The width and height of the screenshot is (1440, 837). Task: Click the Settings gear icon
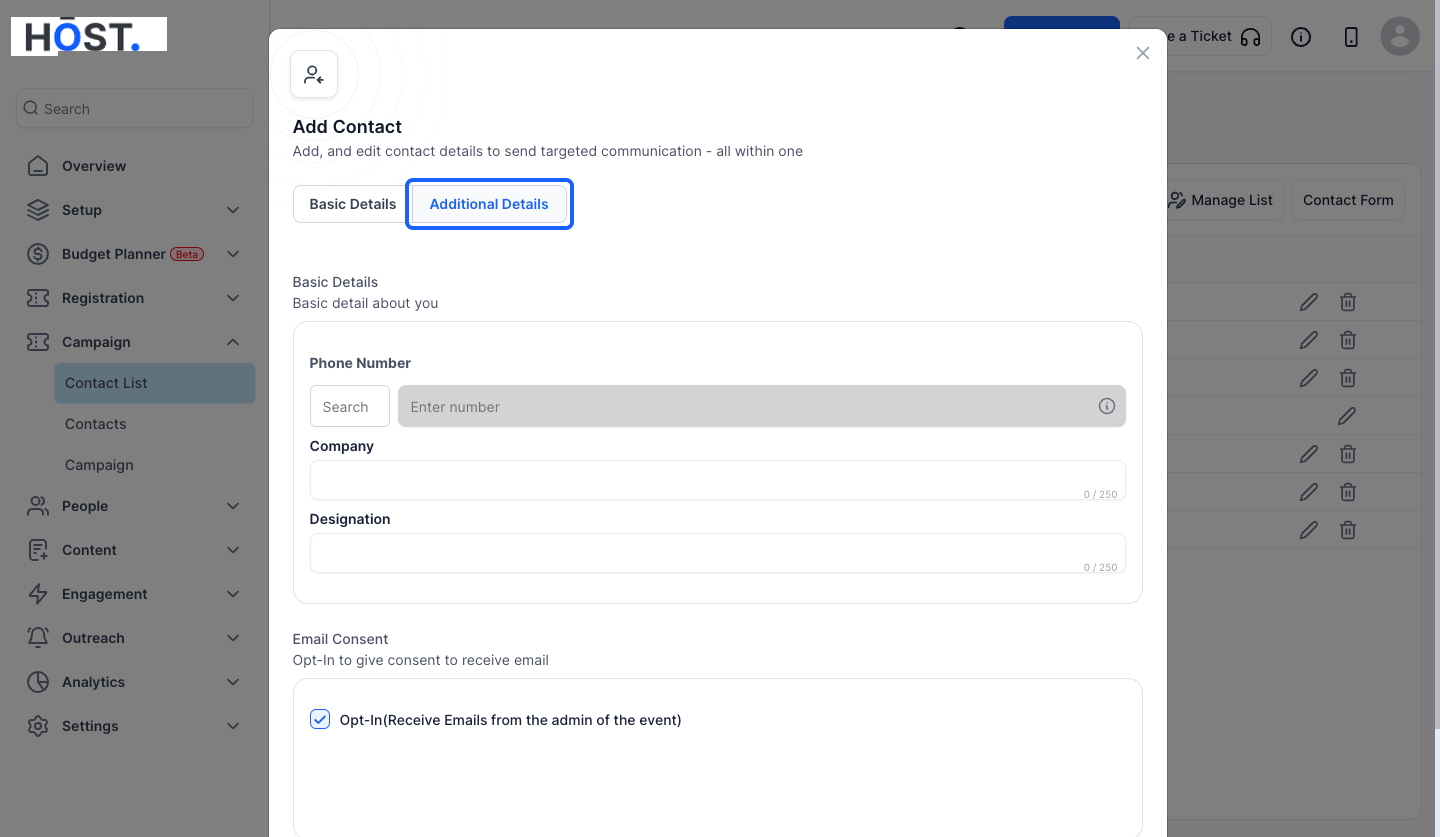click(x=38, y=726)
